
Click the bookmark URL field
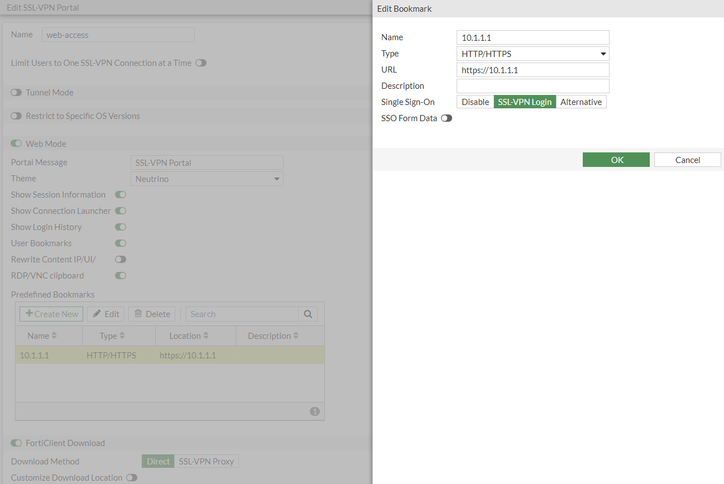[533, 70]
